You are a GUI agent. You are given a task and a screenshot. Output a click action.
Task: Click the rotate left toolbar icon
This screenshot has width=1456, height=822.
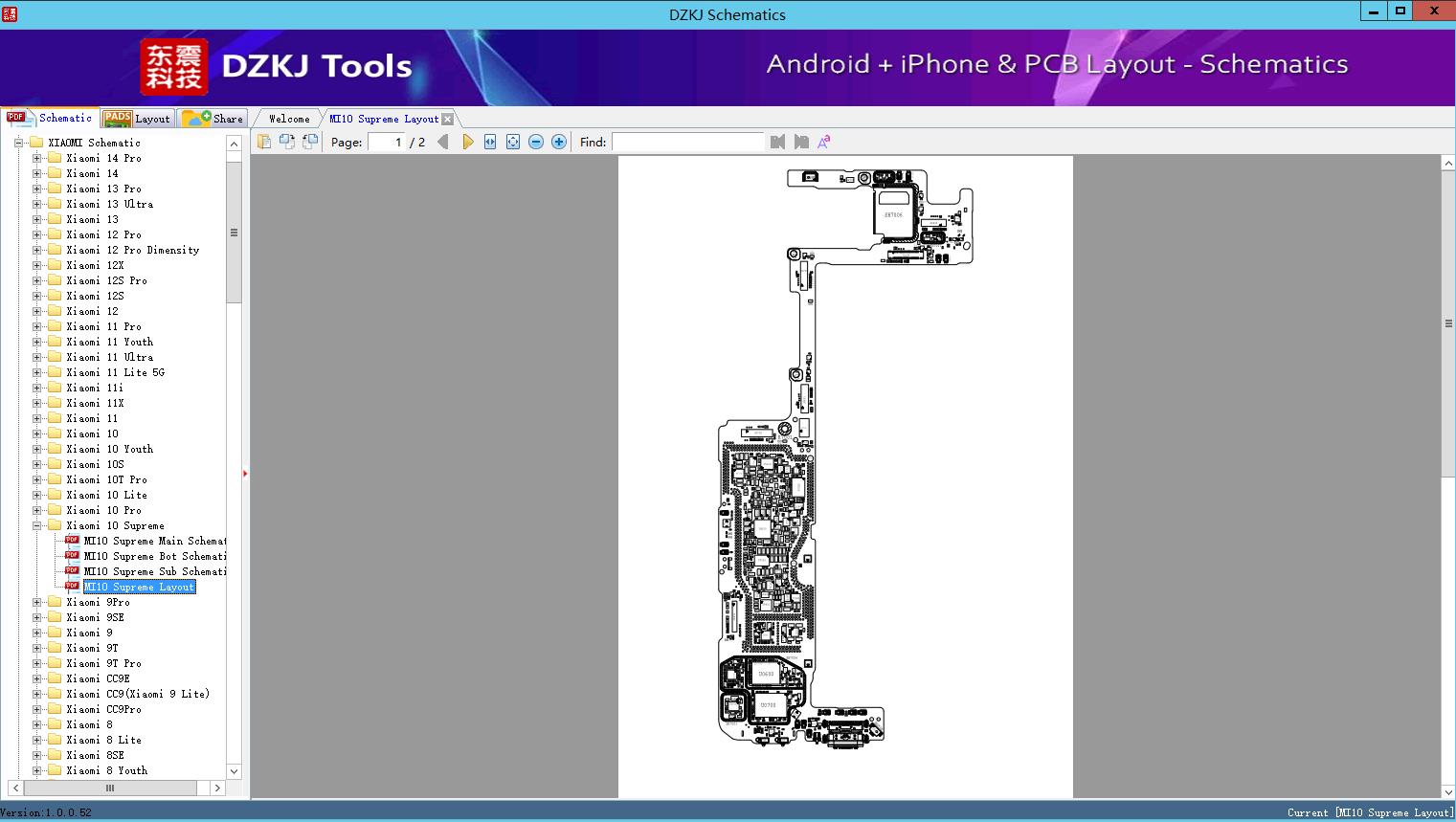[287, 142]
